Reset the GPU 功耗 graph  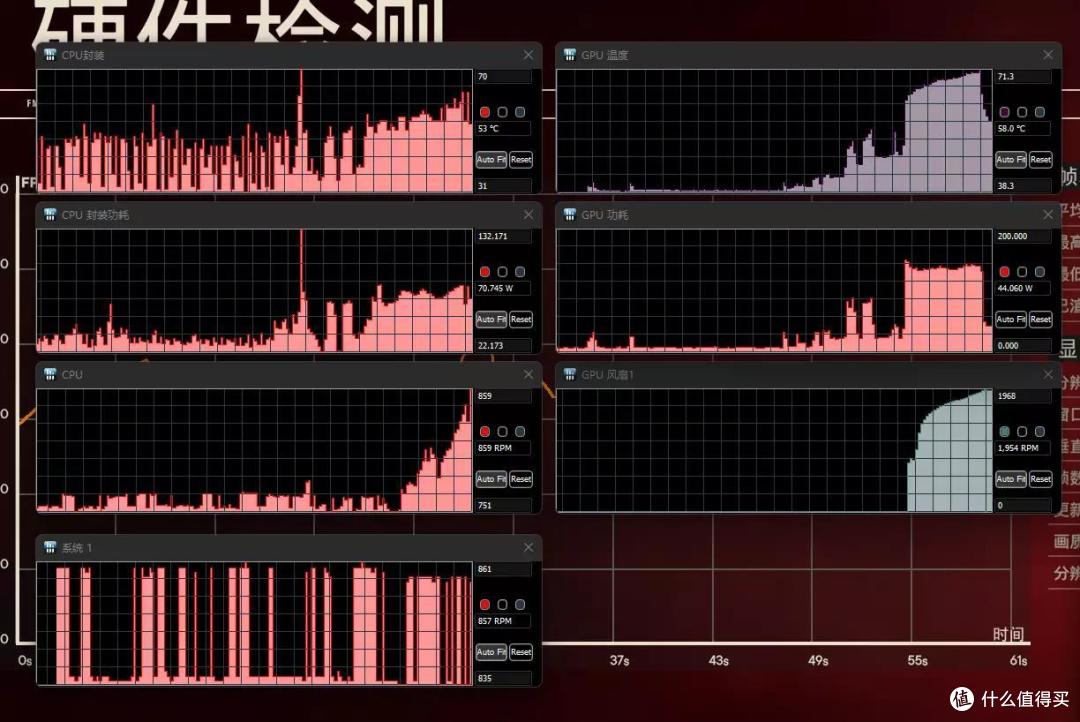pos(1040,320)
